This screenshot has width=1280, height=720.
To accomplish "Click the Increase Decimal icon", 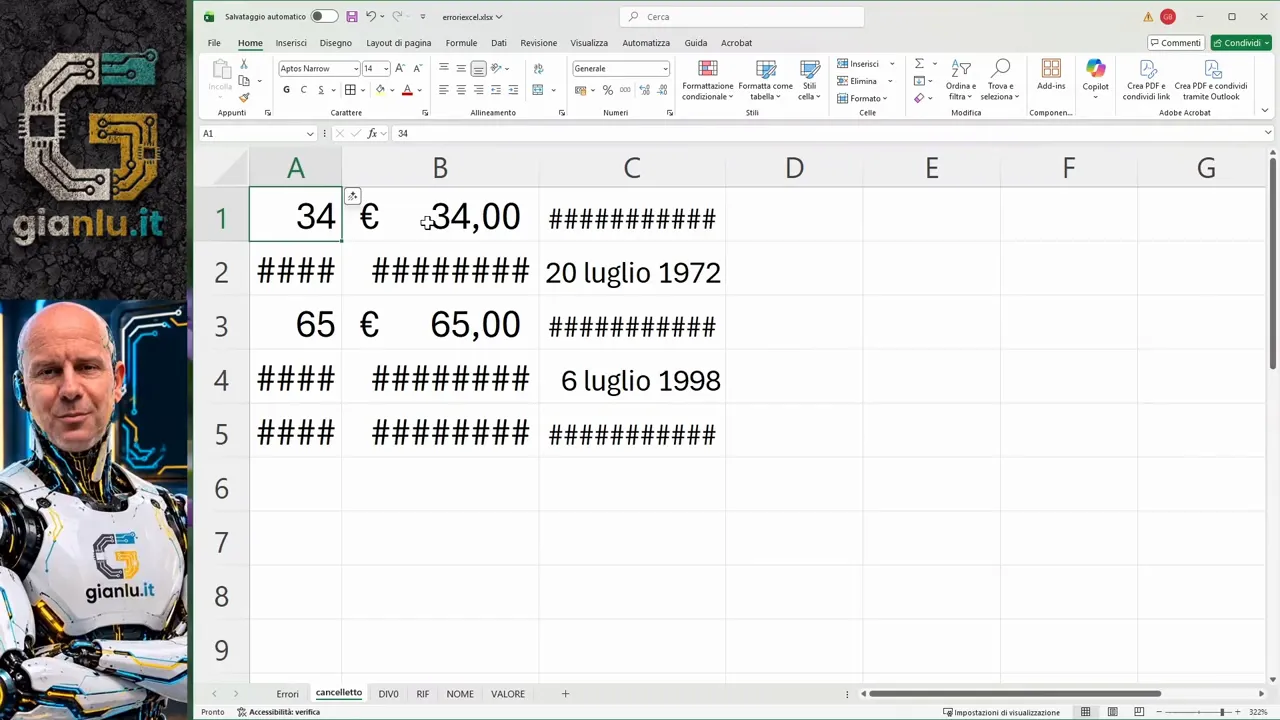I will coord(643,90).
